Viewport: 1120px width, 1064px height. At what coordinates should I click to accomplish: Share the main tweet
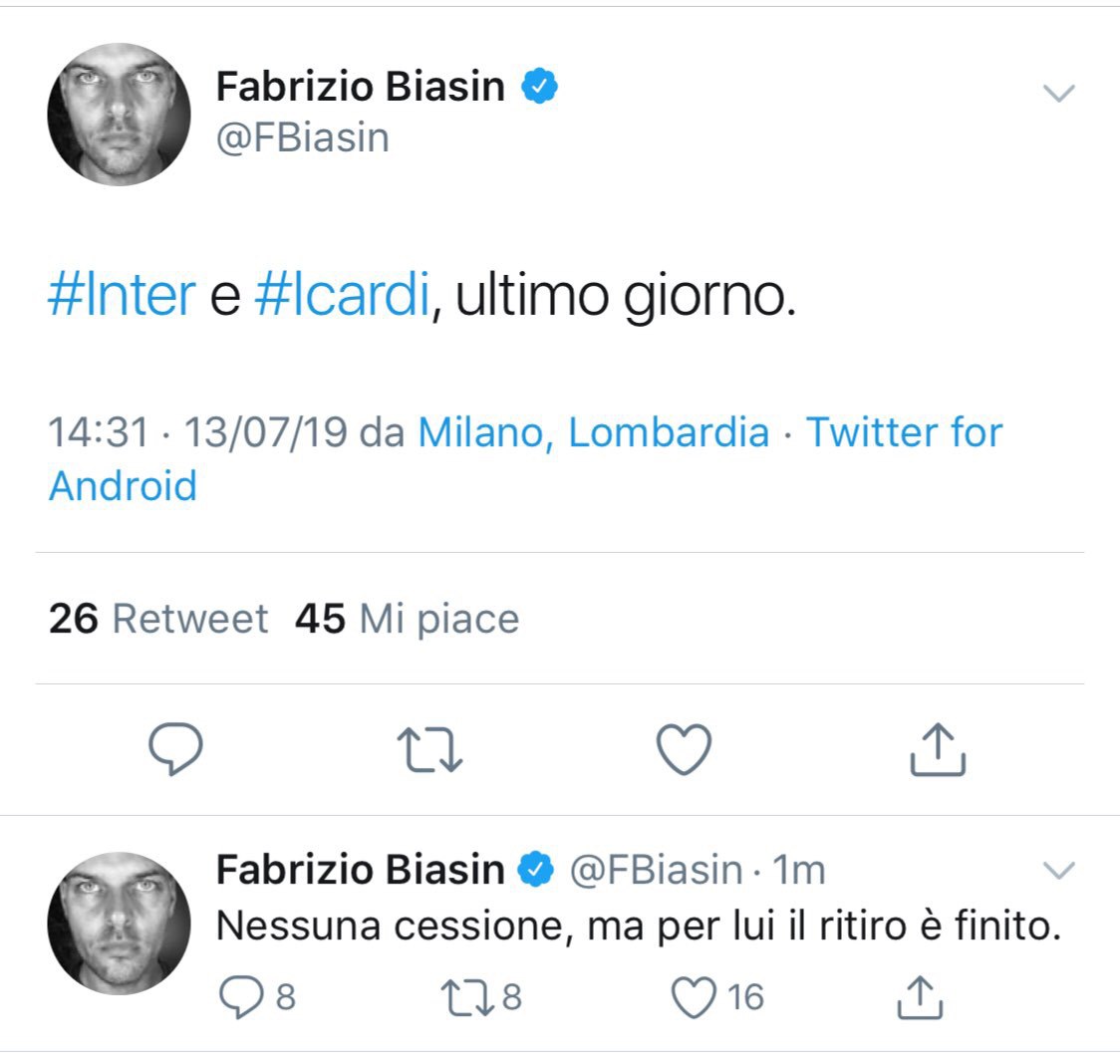(938, 750)
